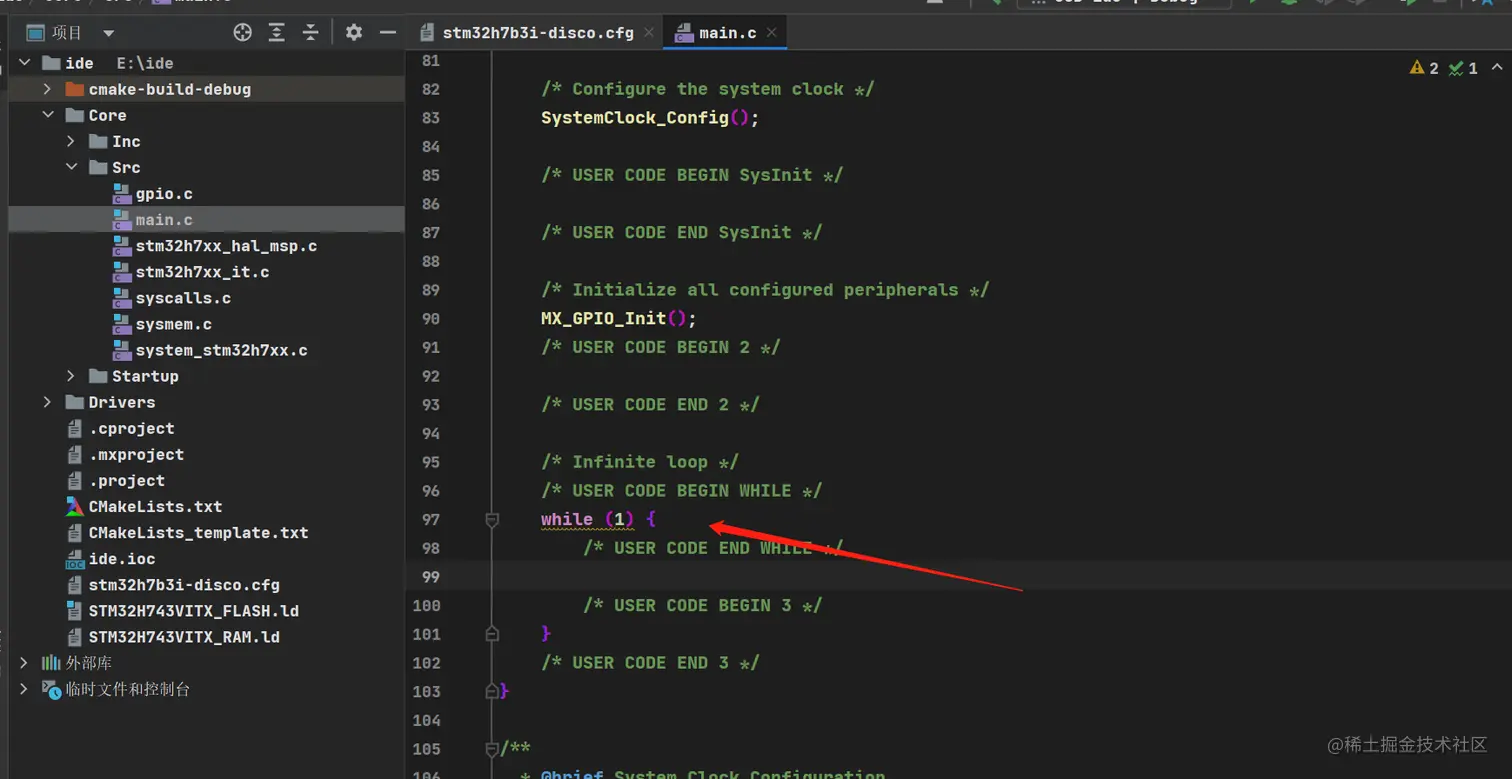Click the 'USER CODE END 2' comment
This screenshot has height=779, width=1512.
pos(650,405)
